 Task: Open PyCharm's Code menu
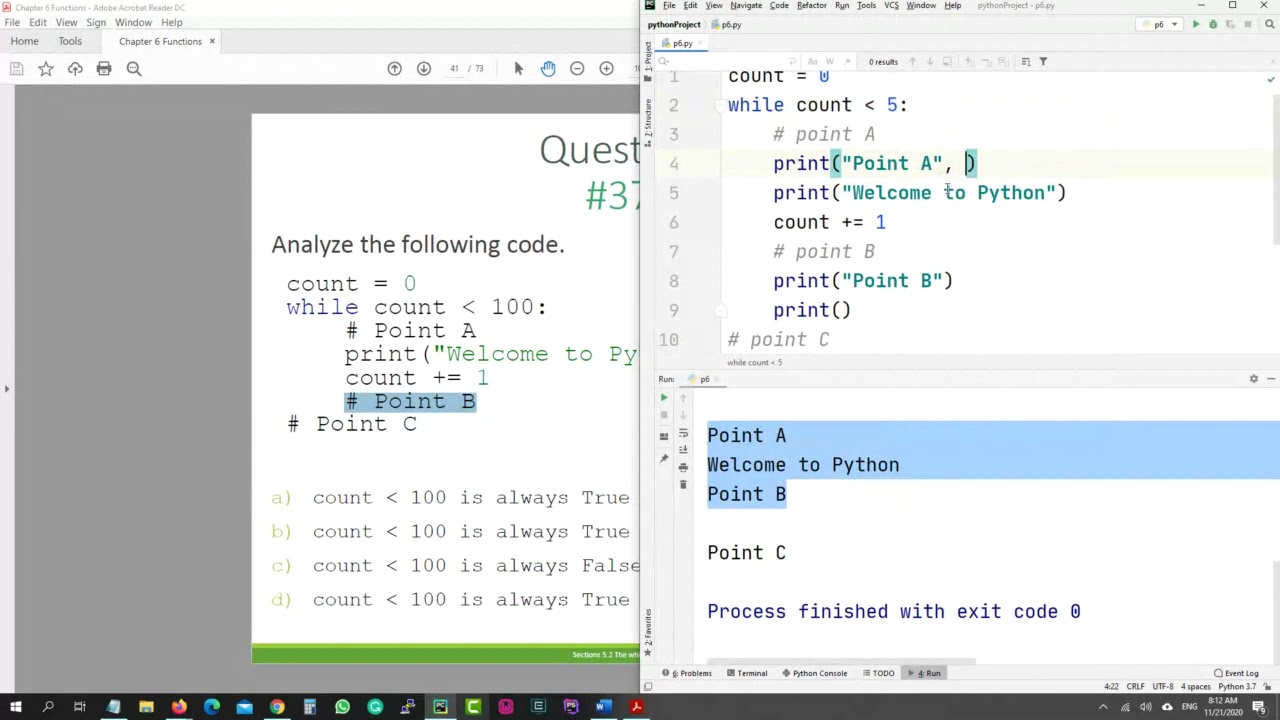pos(779,5)
